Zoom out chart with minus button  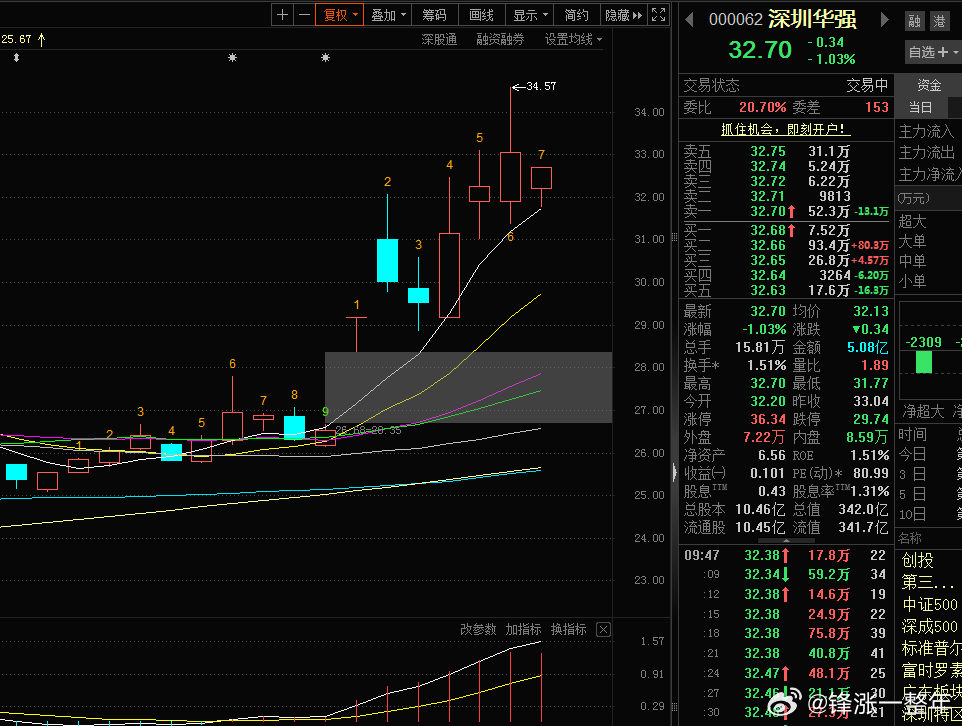pos(304,15)
